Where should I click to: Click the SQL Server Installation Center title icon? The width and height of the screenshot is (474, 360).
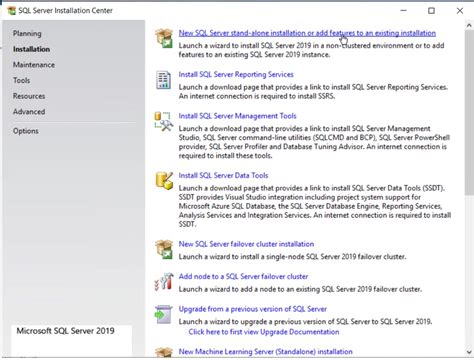tap(12, 11)
